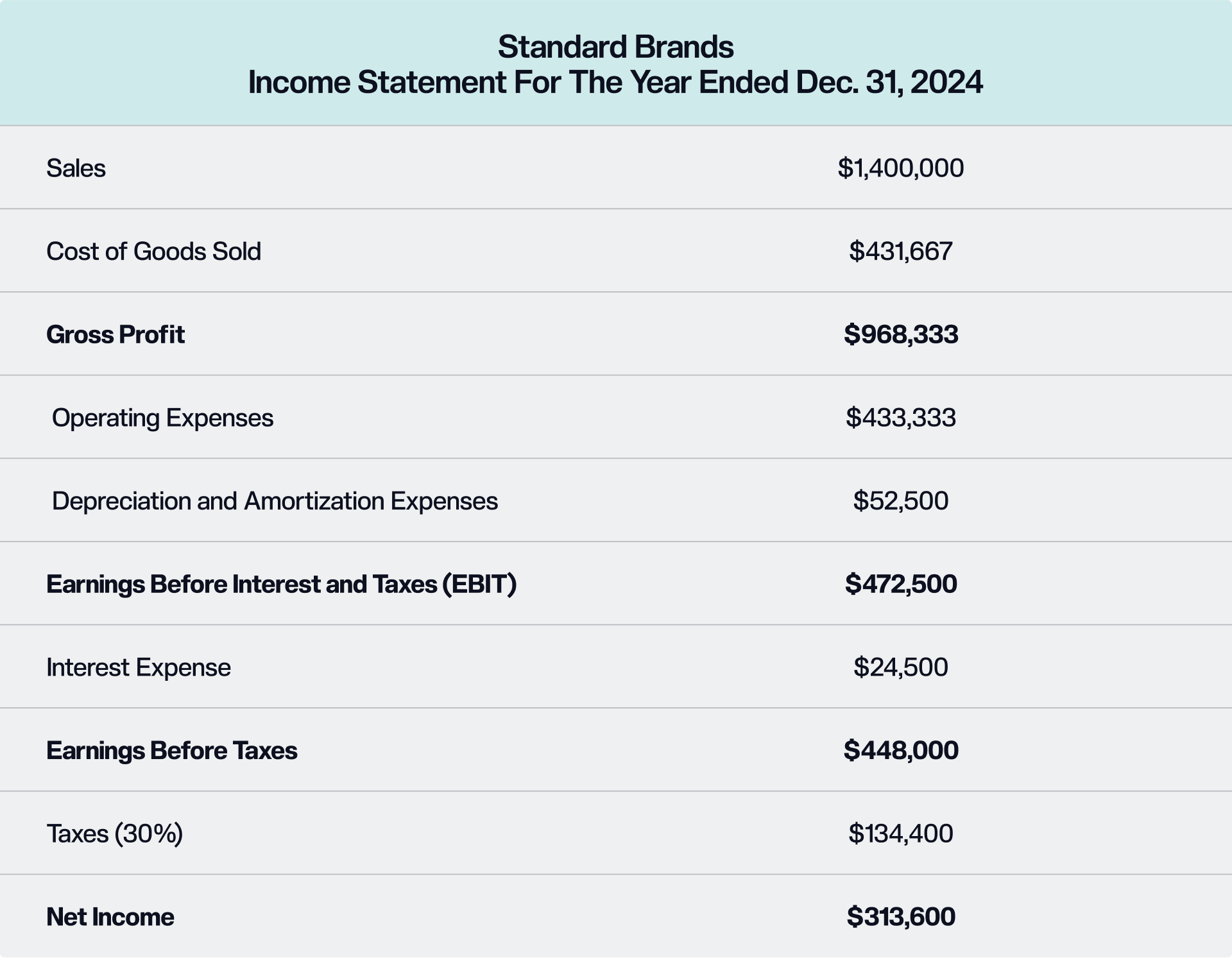Click the $52,500 amount
1232x958 pixels.
[x=900, y=501]
